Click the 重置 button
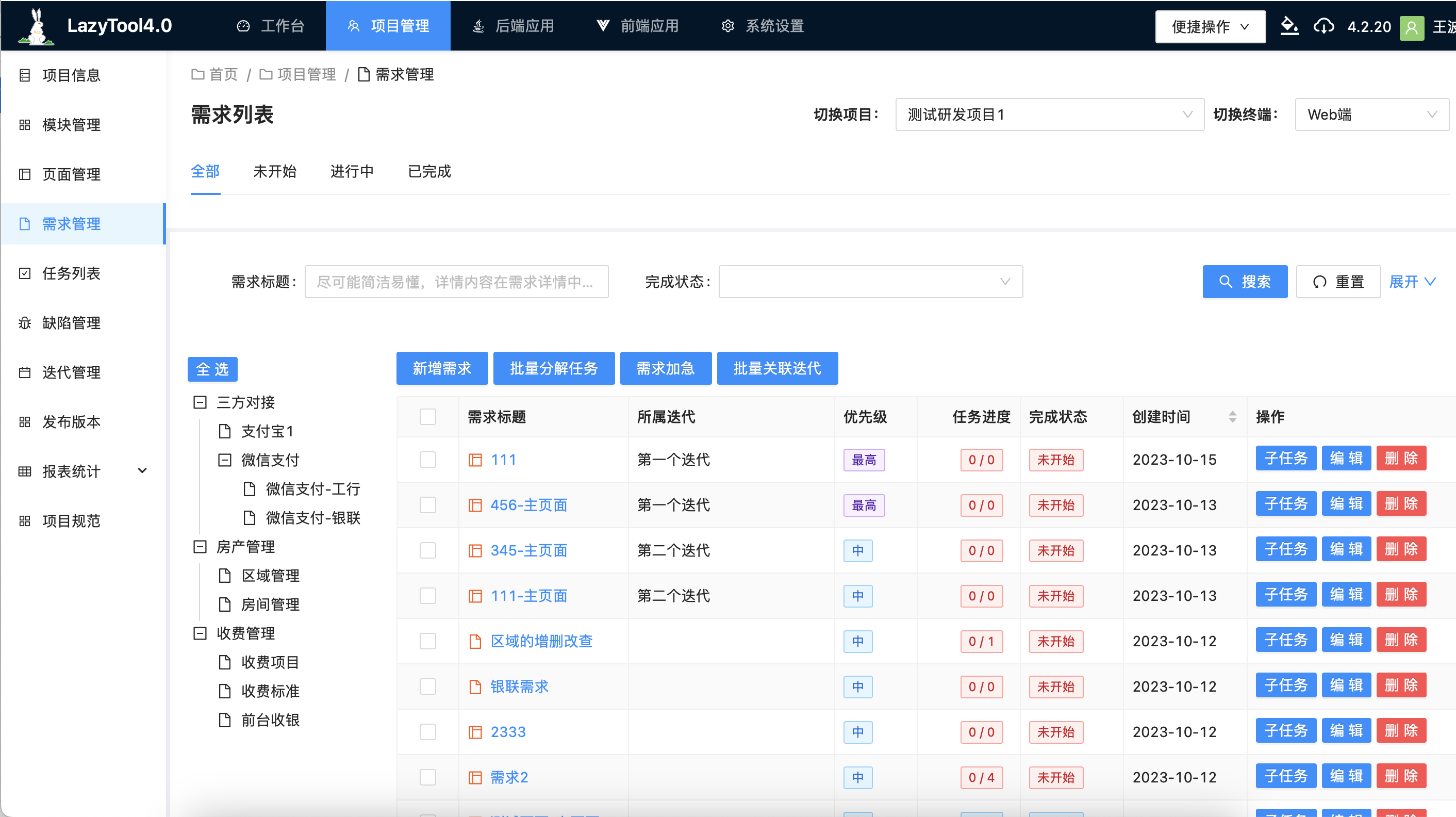1456x817 pixels. click(1338, 282)
